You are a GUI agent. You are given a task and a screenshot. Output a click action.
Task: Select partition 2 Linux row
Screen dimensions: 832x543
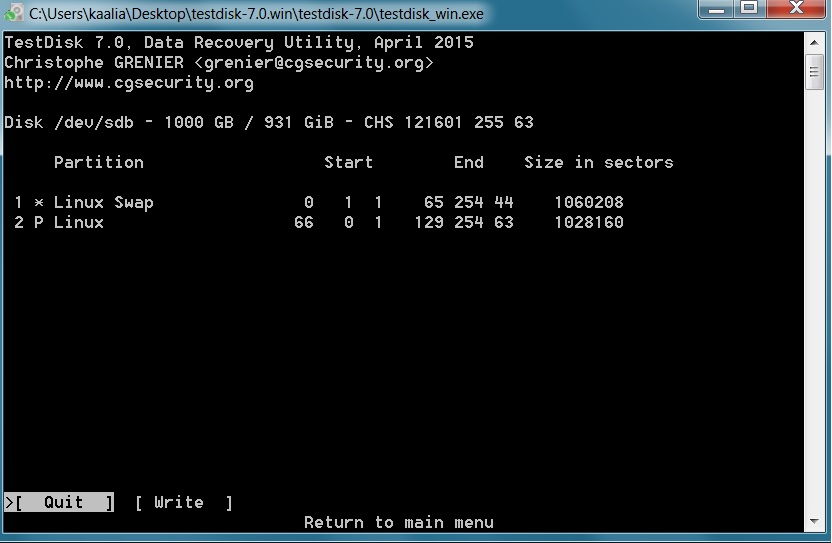coord(319,222)
